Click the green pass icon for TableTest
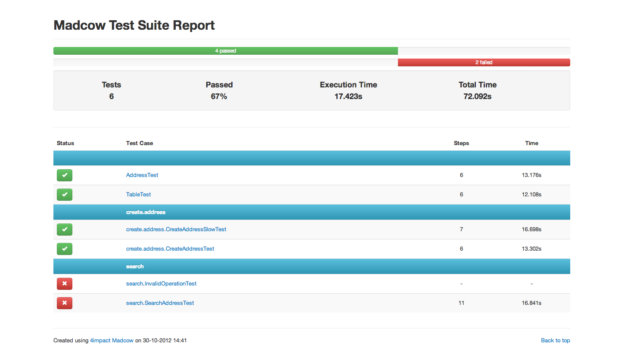Viewport: 640px width, 360px height. click(64, 194)
